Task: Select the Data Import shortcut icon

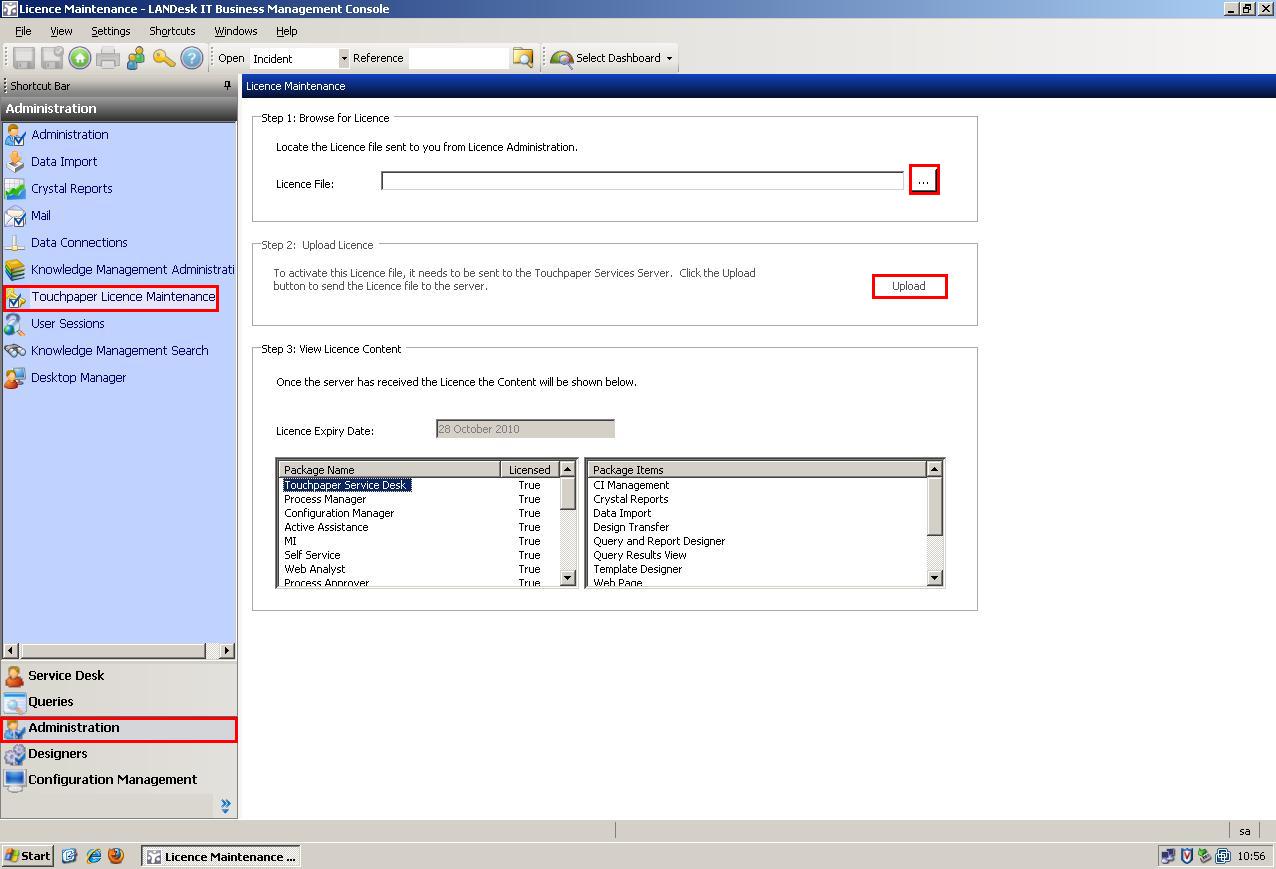Action: click(14, 161)
